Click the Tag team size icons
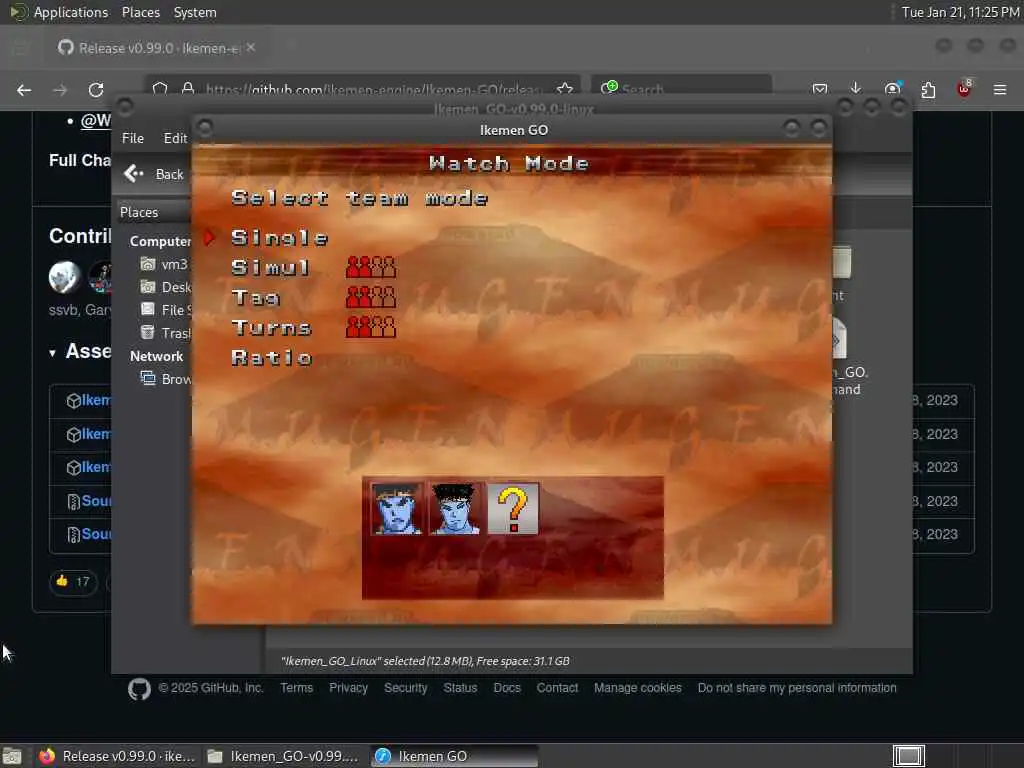This screenshot has width=1024, height=768. 370,297
